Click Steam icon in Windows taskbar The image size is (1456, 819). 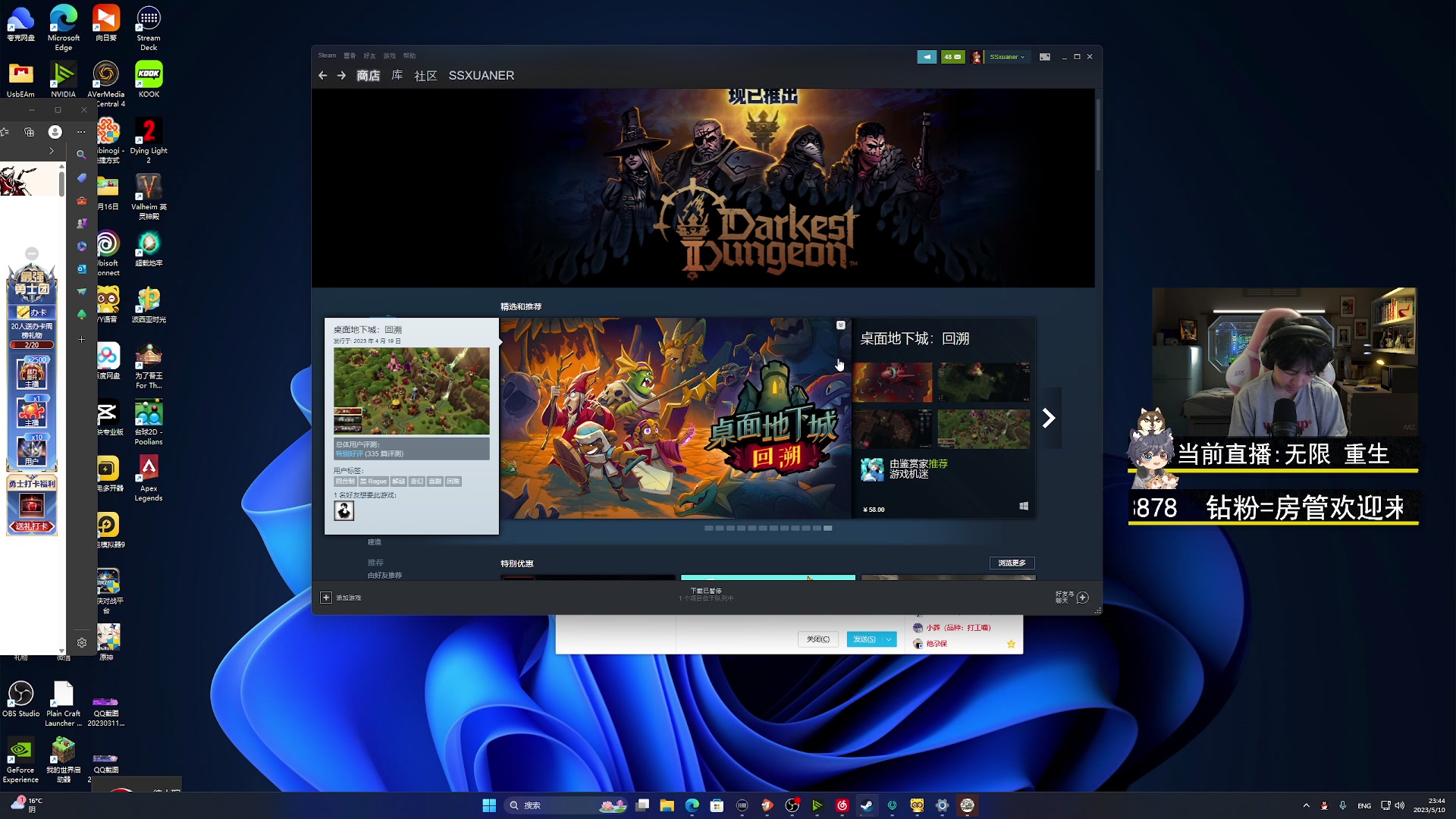[x=867, y=805]
